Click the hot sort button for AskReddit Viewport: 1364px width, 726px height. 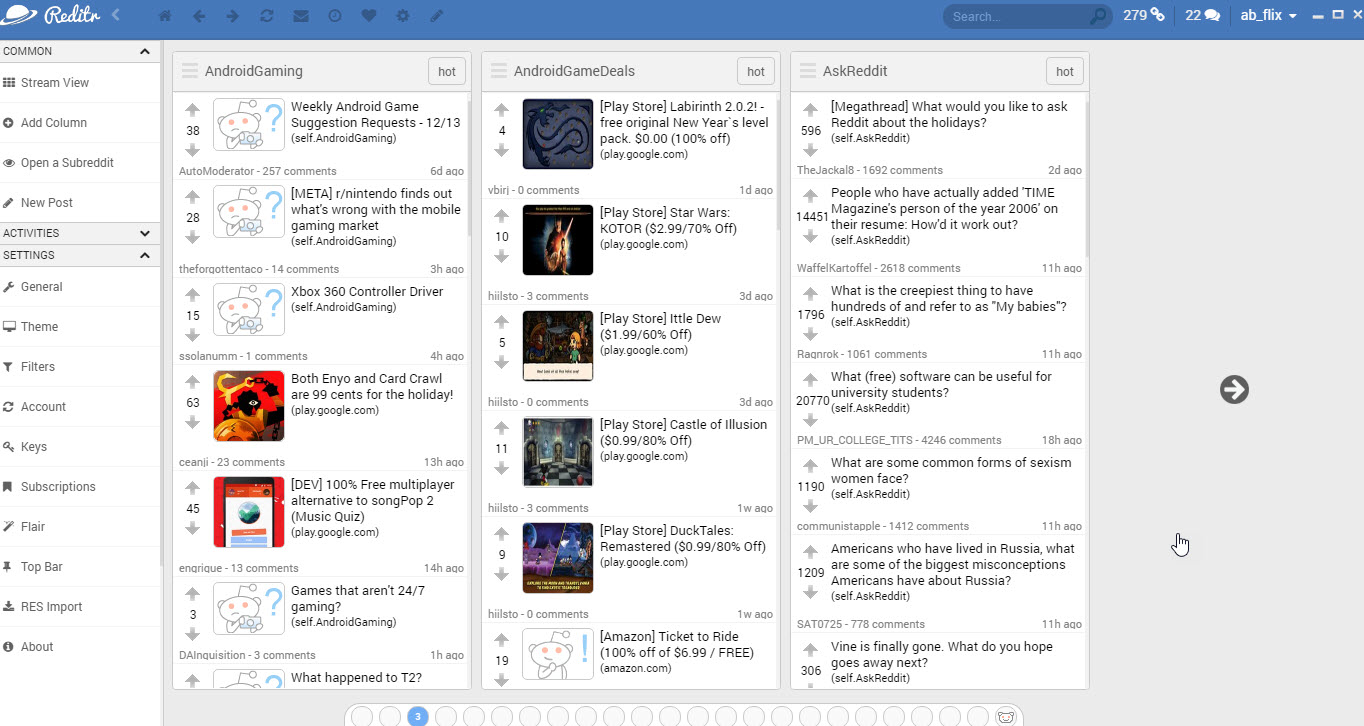pos(1064,71)
